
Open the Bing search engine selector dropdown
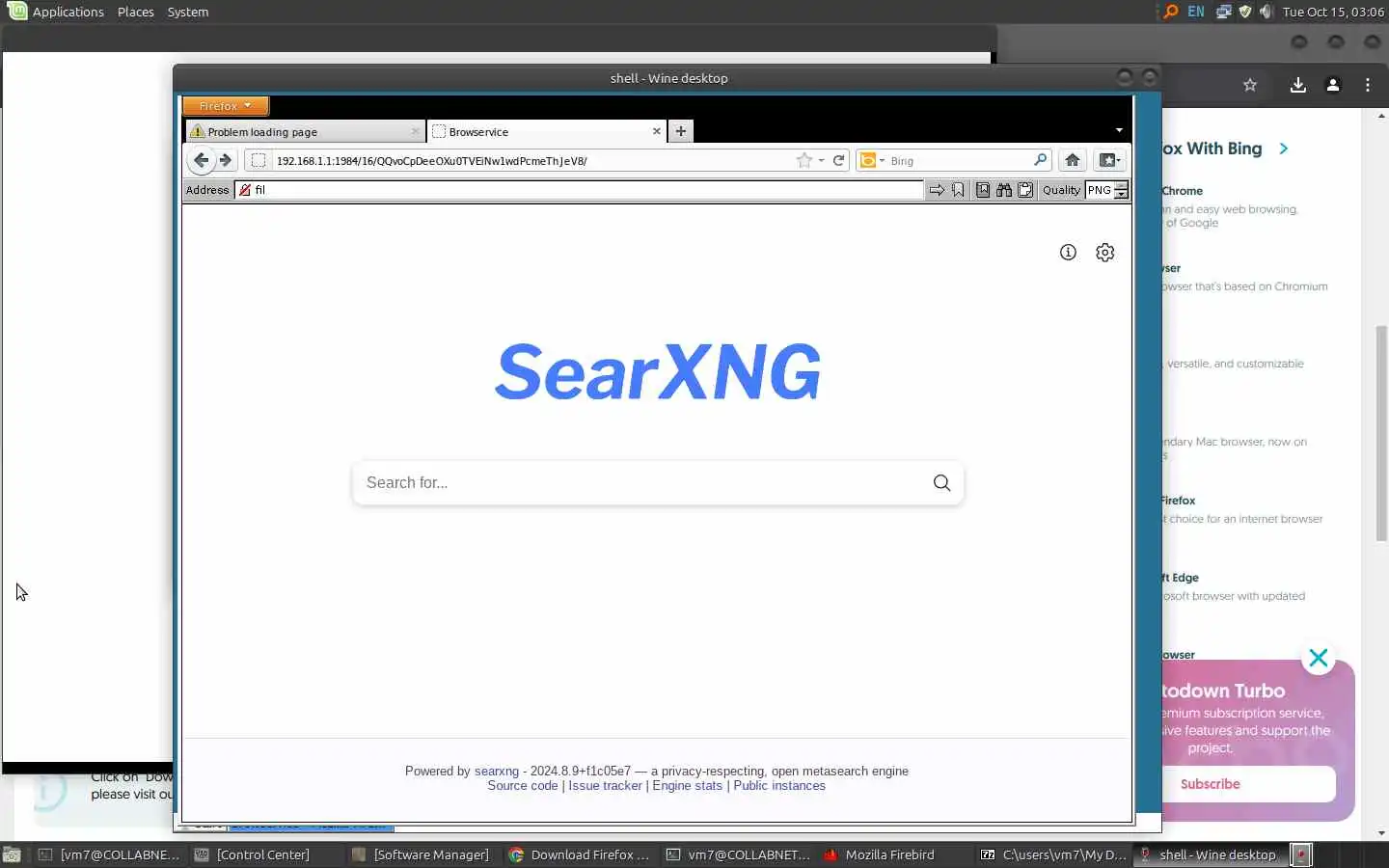871,160
